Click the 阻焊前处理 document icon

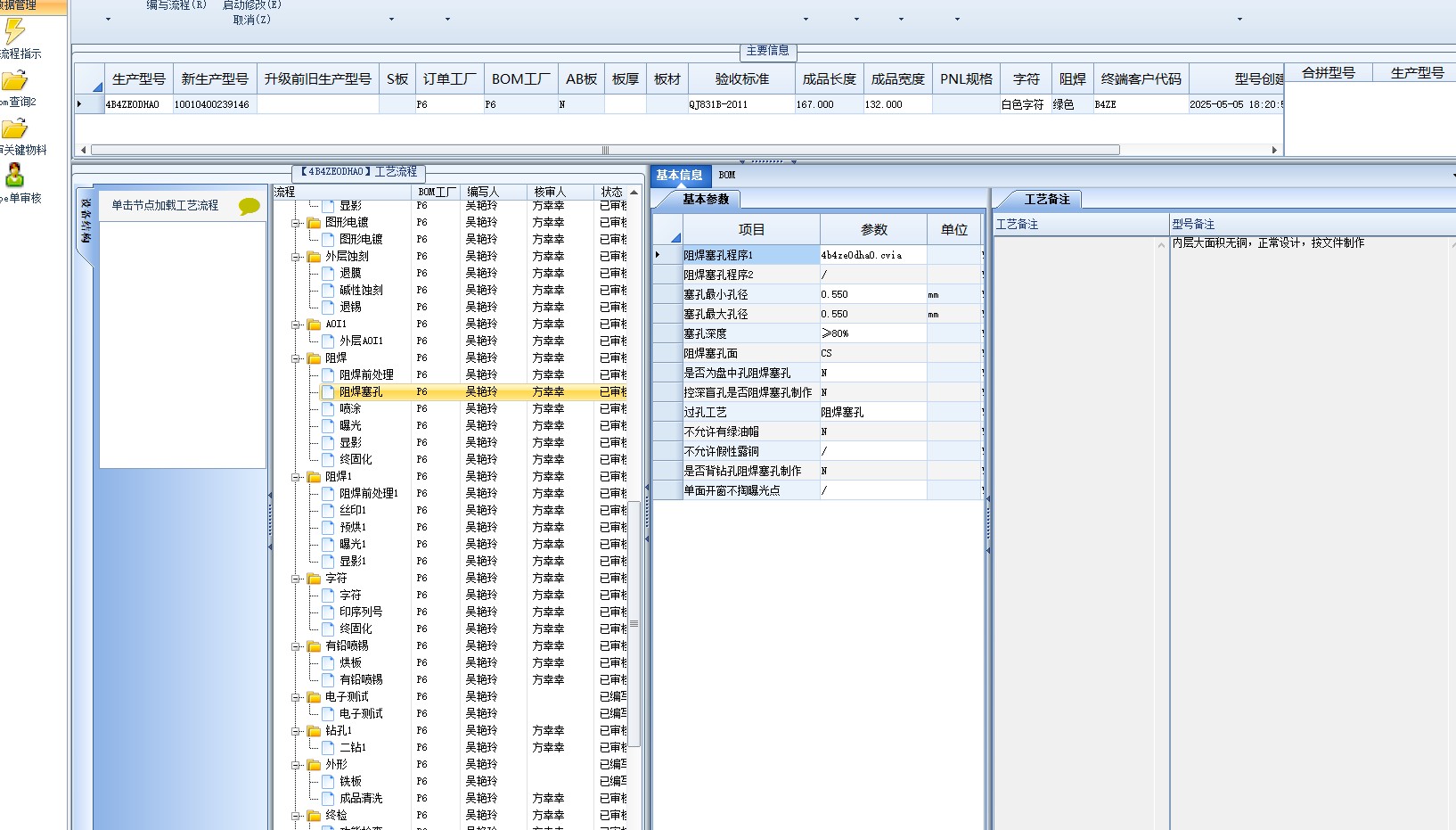point(328,375)
